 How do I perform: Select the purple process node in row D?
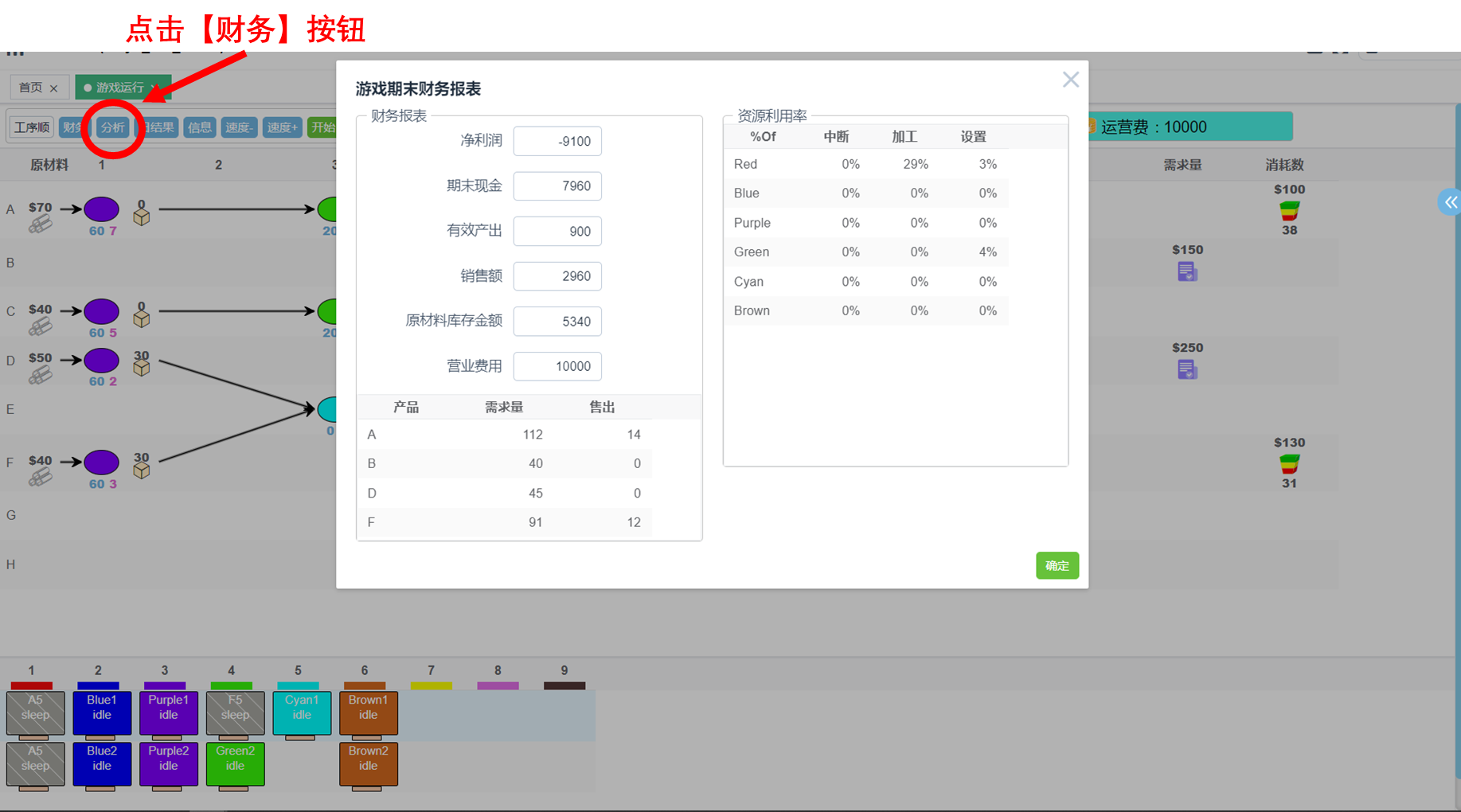tap(102, 360)
